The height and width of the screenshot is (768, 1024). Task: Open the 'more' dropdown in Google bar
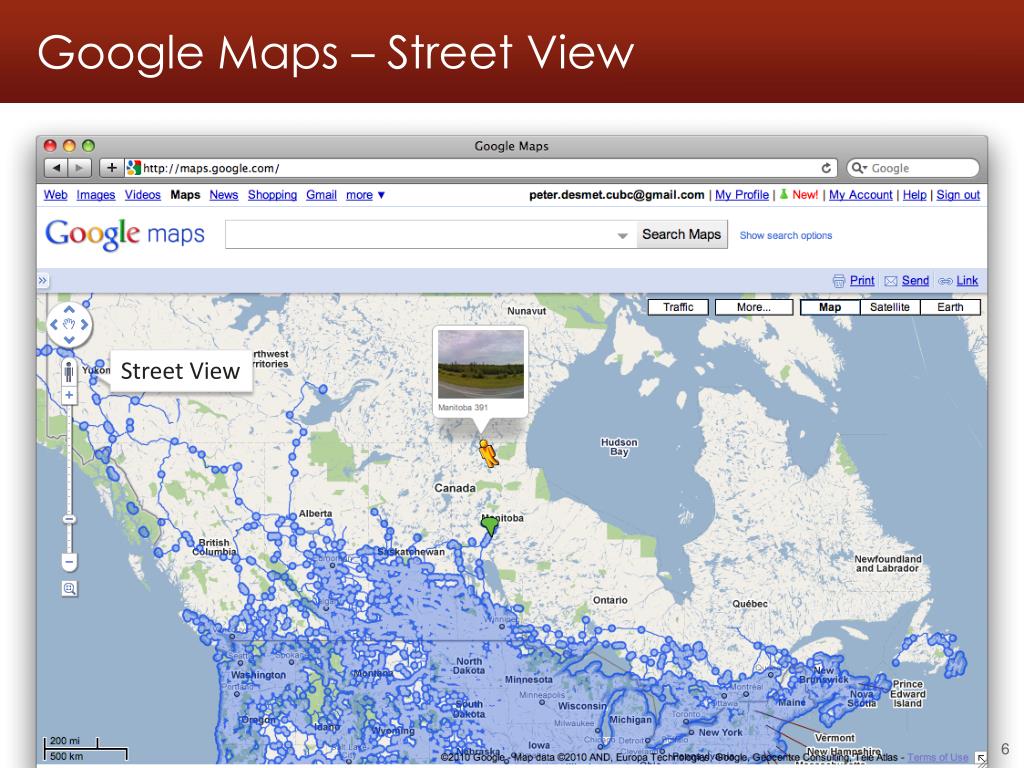point(365,195)
